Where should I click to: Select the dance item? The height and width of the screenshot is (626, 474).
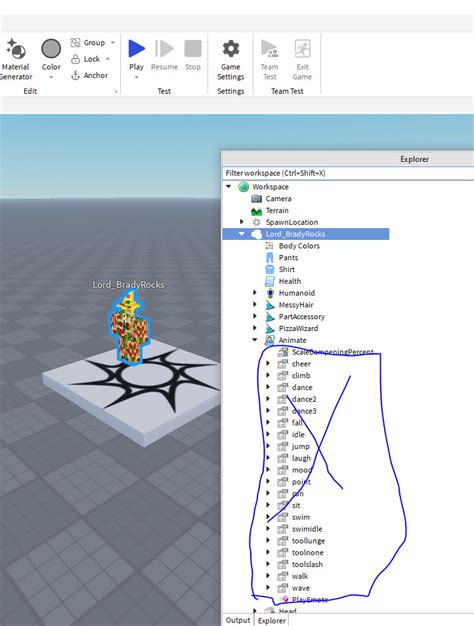[x=302, y=387]
